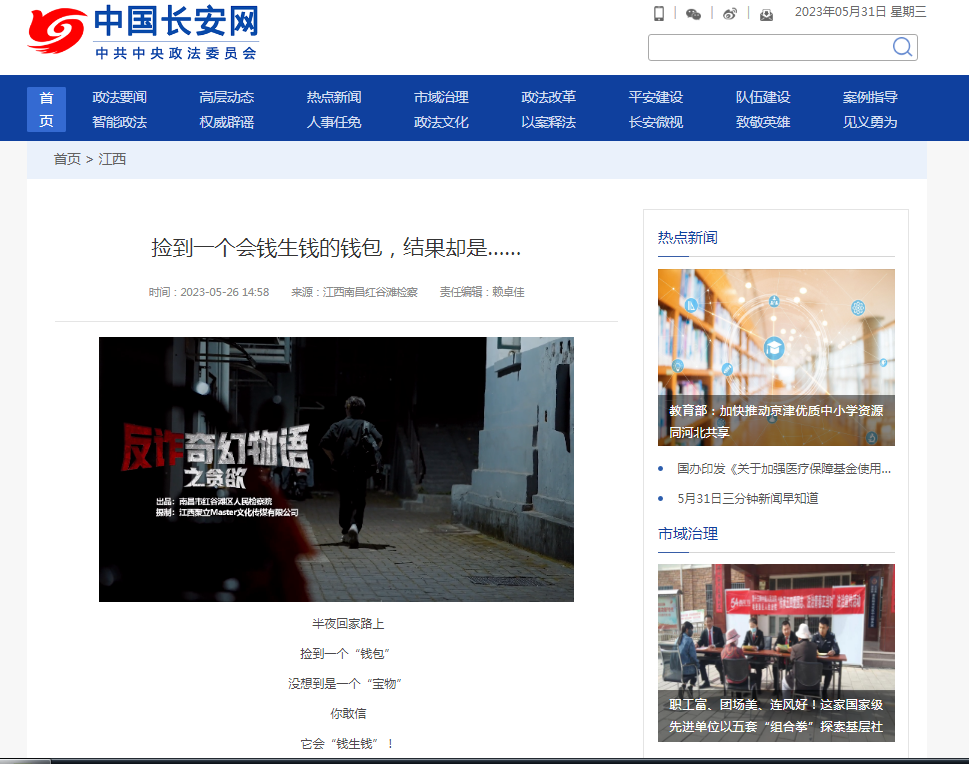Image resolution: width=969 pixels, height=764 pixels.
Task: Click article line 没想到是一个“宝物”
Action: point(345,684)
